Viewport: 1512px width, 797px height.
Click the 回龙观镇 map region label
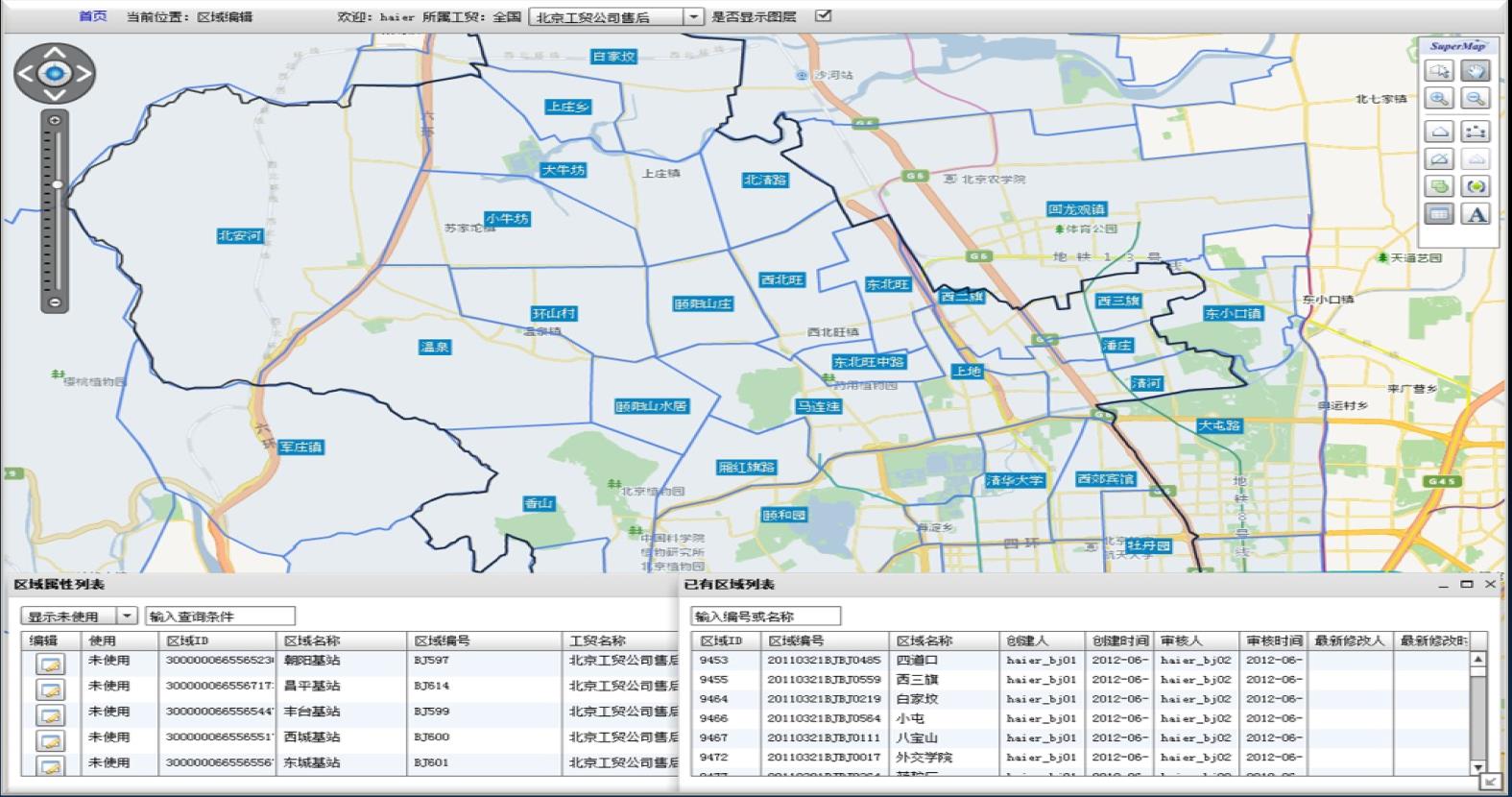[1076, 209]
